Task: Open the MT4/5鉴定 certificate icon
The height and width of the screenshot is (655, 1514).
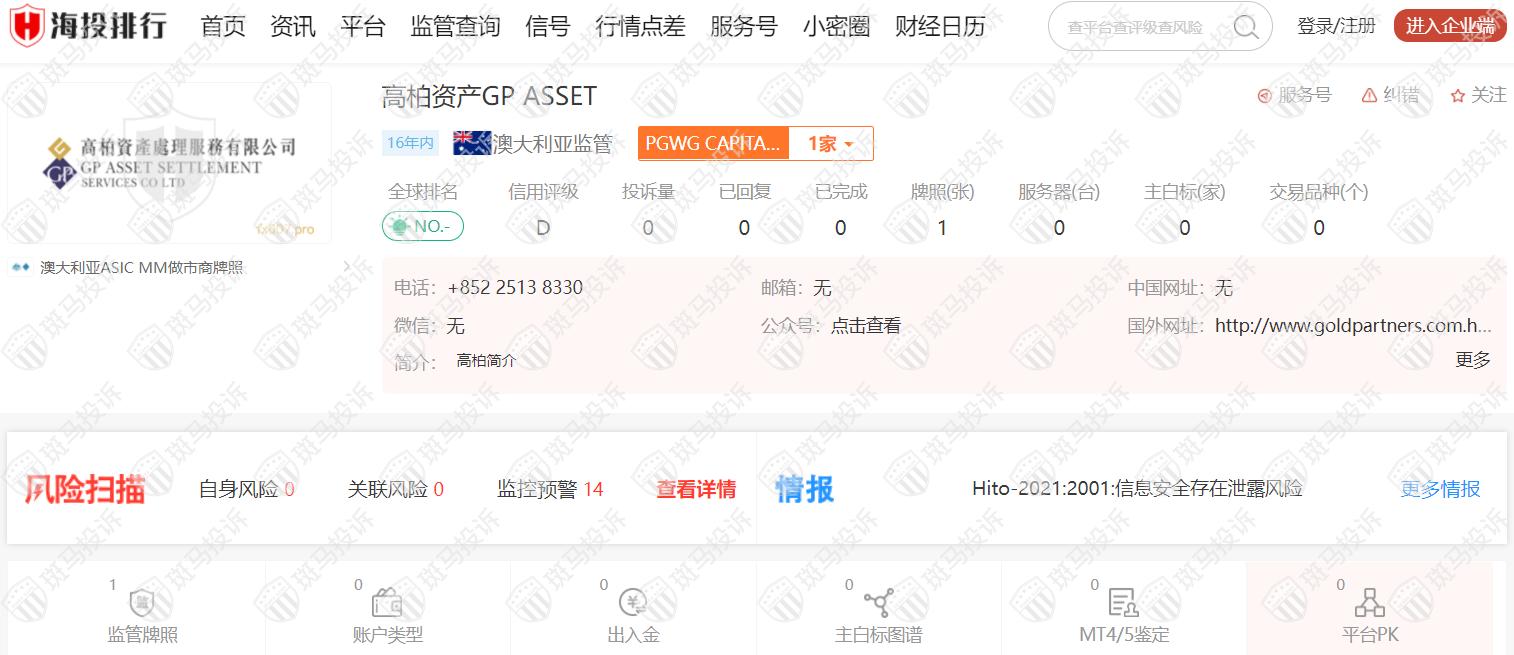Action: (x=1123, y=604)
